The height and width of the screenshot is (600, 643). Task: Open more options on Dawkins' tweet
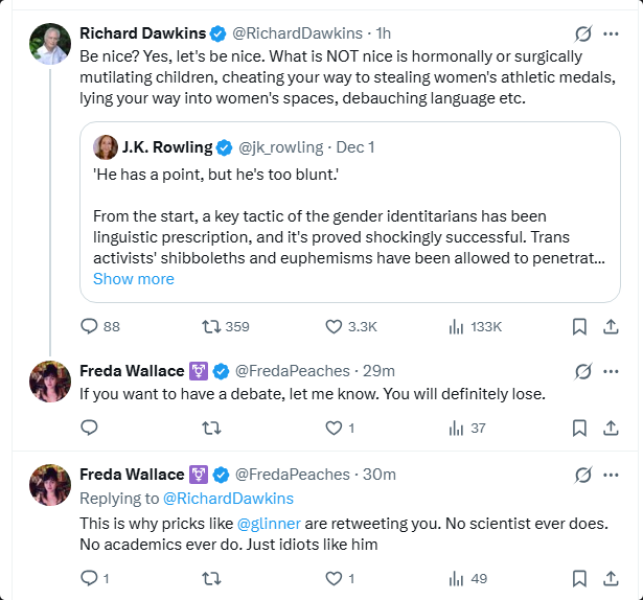click(611, 33)
